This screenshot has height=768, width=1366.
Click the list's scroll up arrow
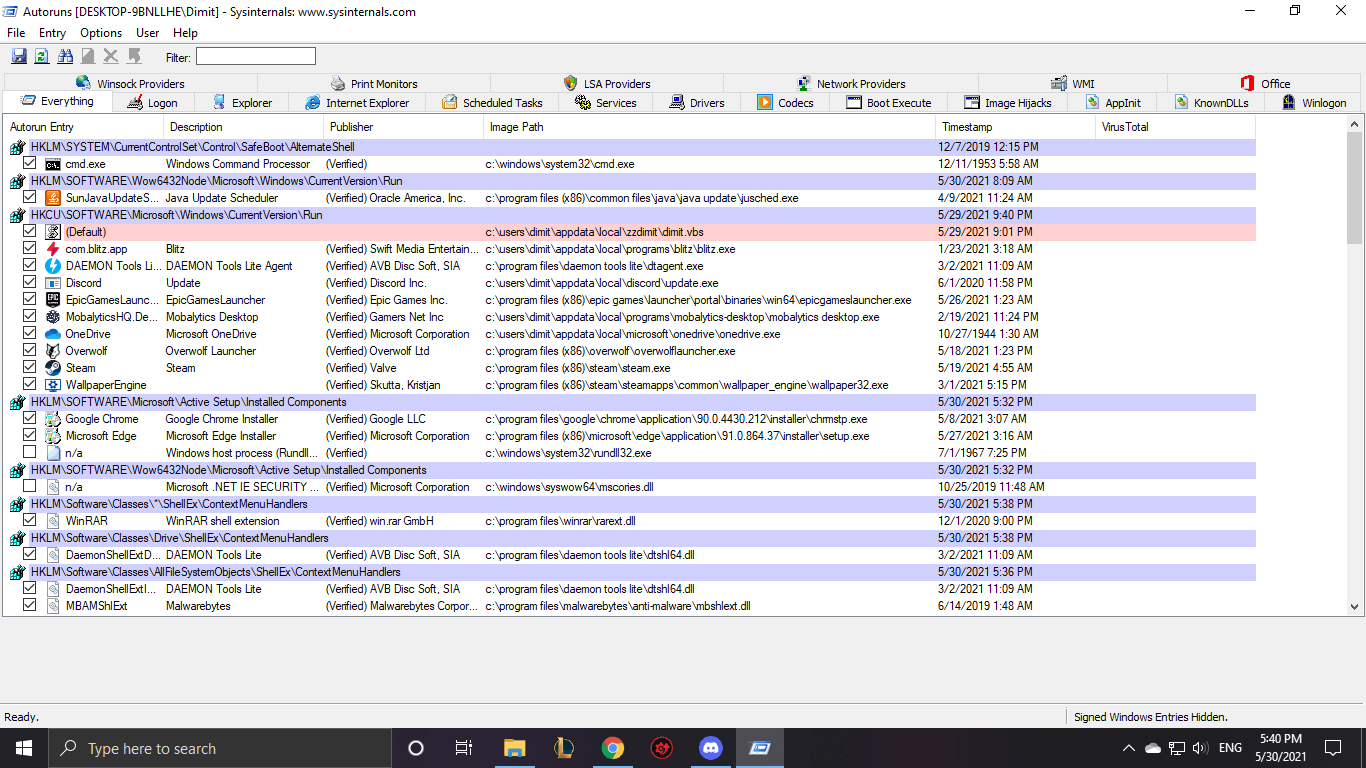coord(1355,123)
